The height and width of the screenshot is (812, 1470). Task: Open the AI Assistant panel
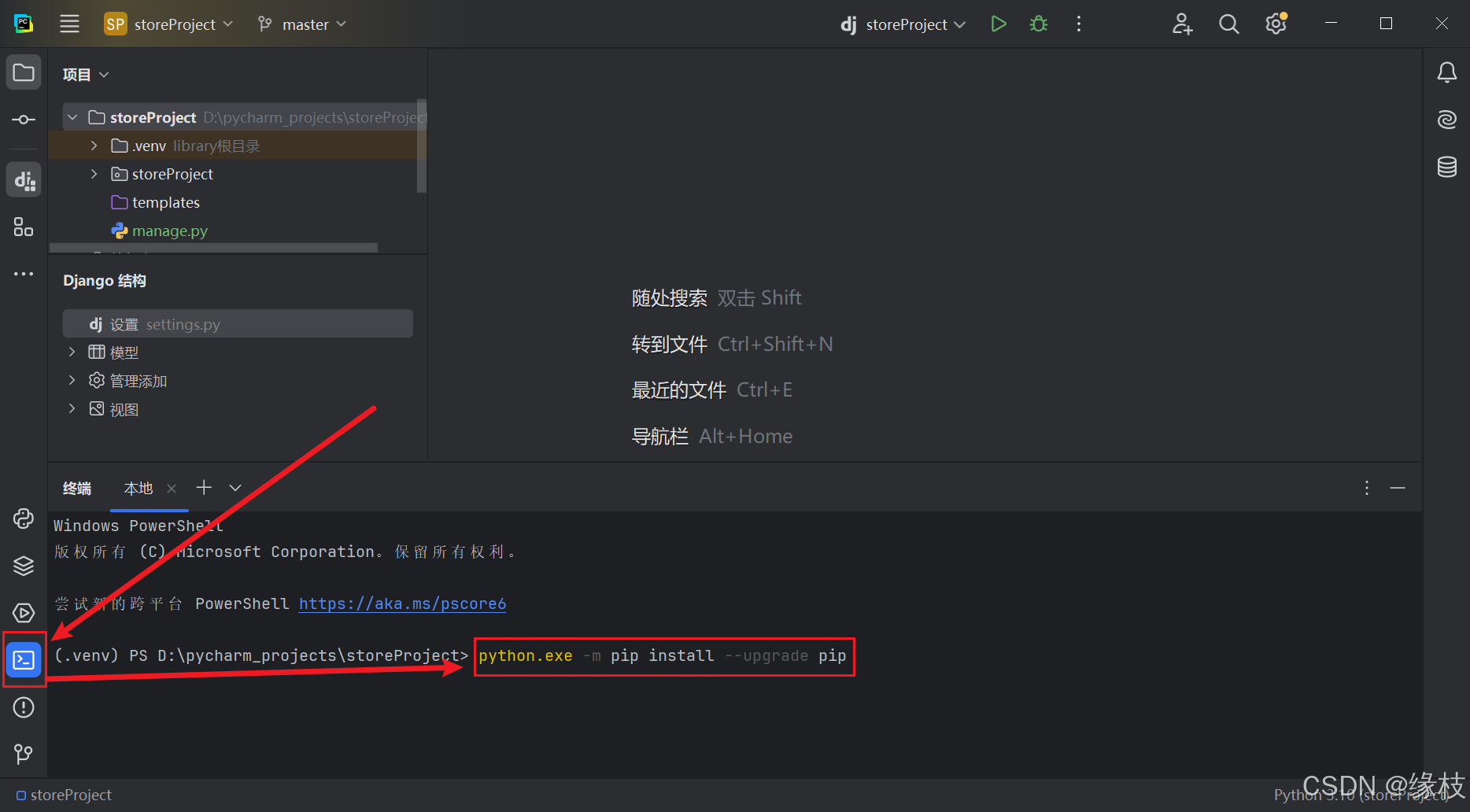coord(1447,120)
